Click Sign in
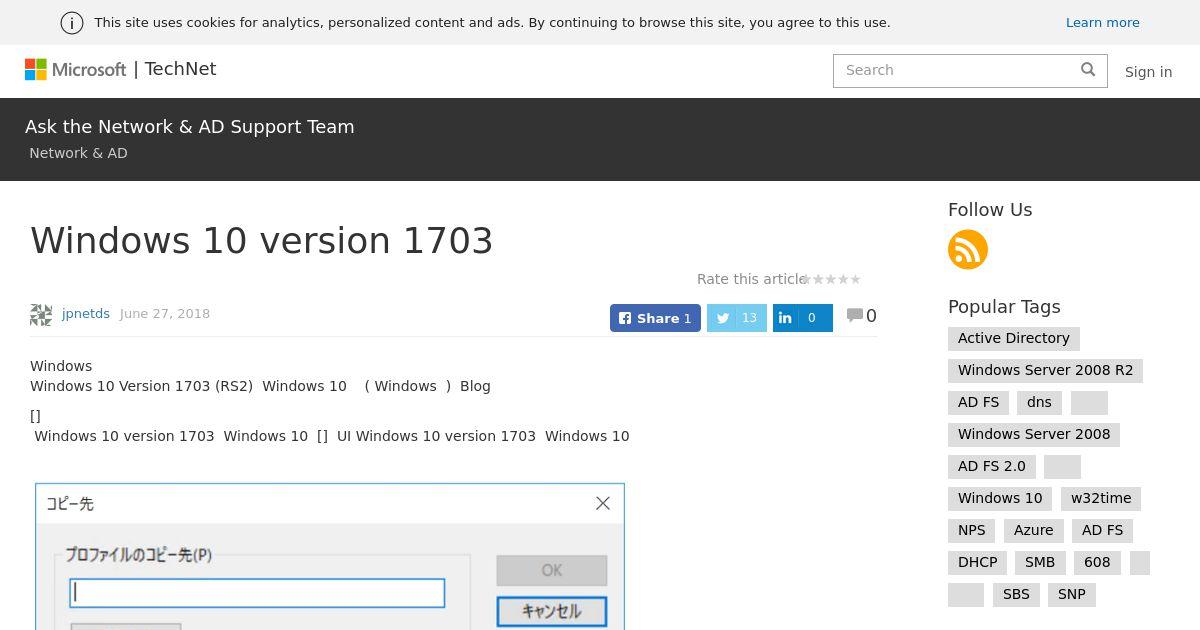This screenshot has height=630, width=1200. coord(1148,72)
